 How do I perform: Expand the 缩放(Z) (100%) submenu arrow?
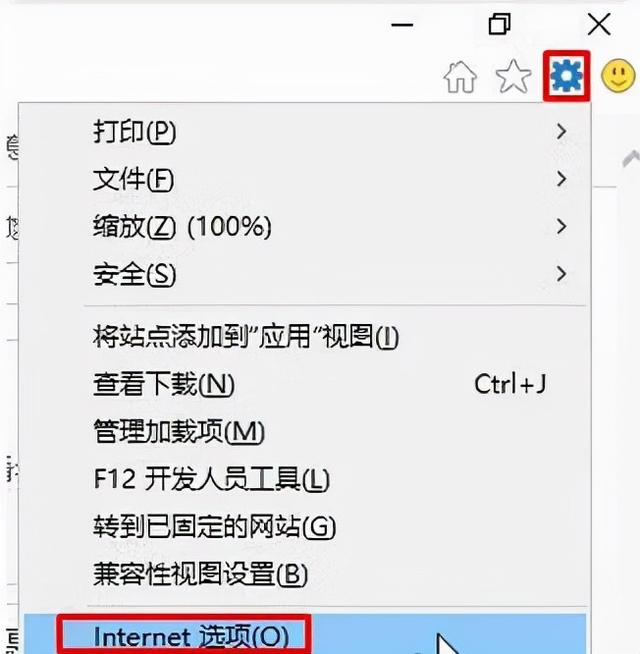561,226
